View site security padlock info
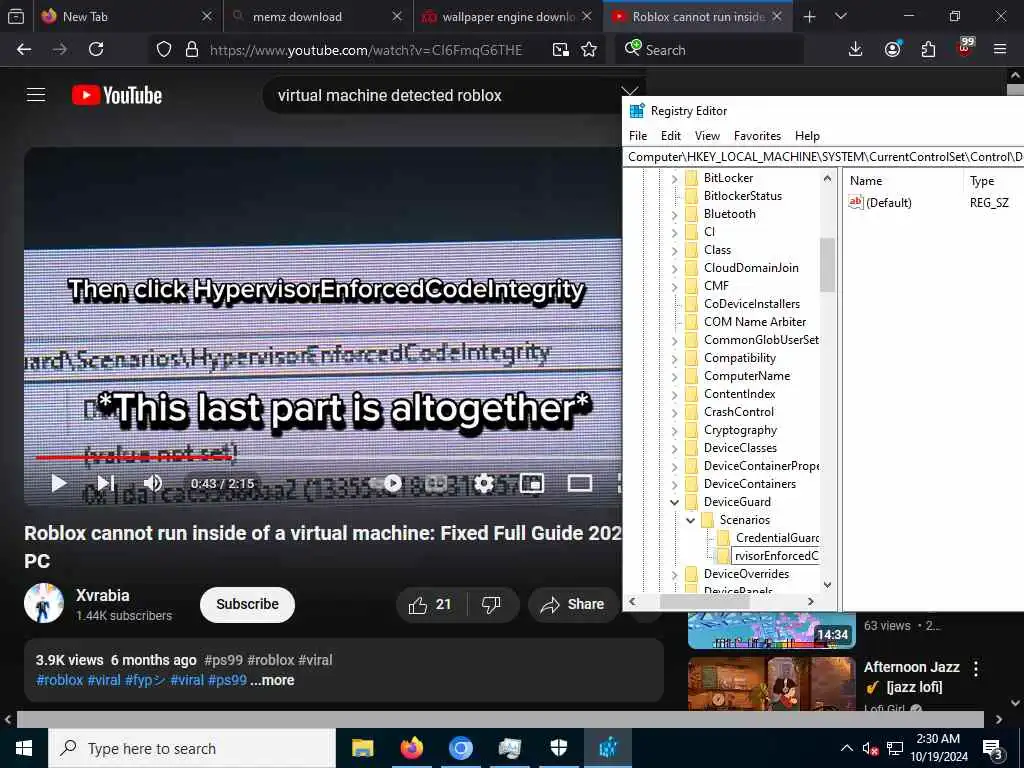Image resolution: width=1024 pixels, height=768 pixels. (192, 50)
